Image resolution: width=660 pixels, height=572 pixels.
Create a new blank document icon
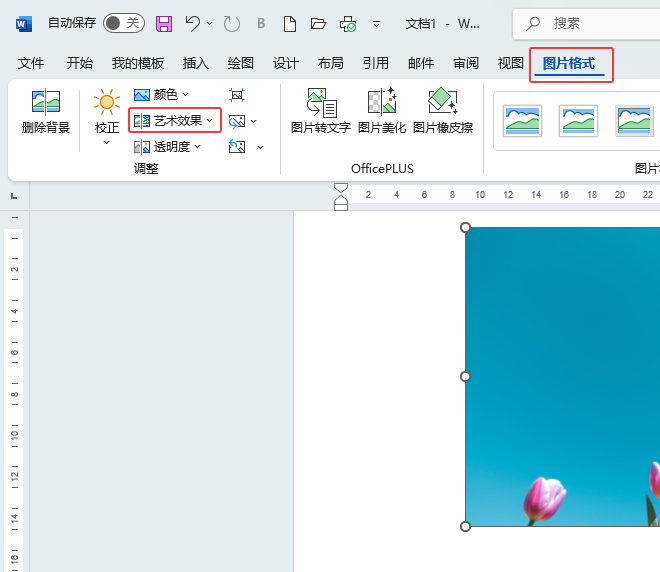pyautogui.click(x=290, y=24)
